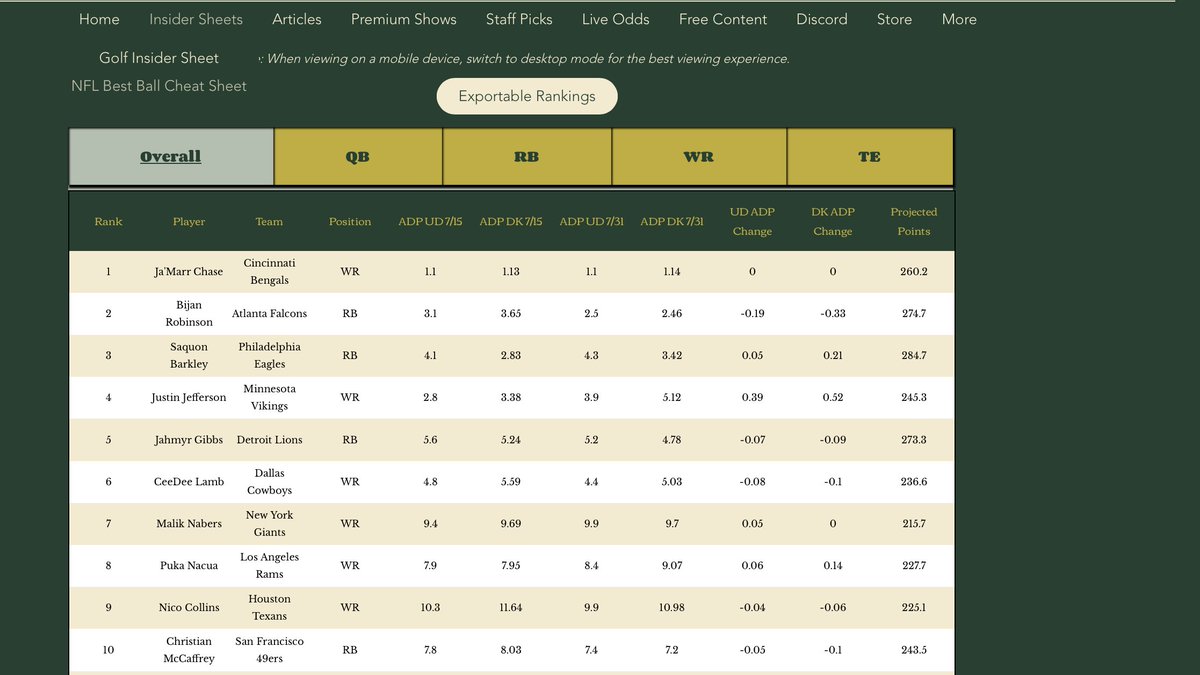Screen dimensions: 1200x675
Task: Open the Insider Sheets menu item
Action: pyautogui.click(x=195, y=18)
